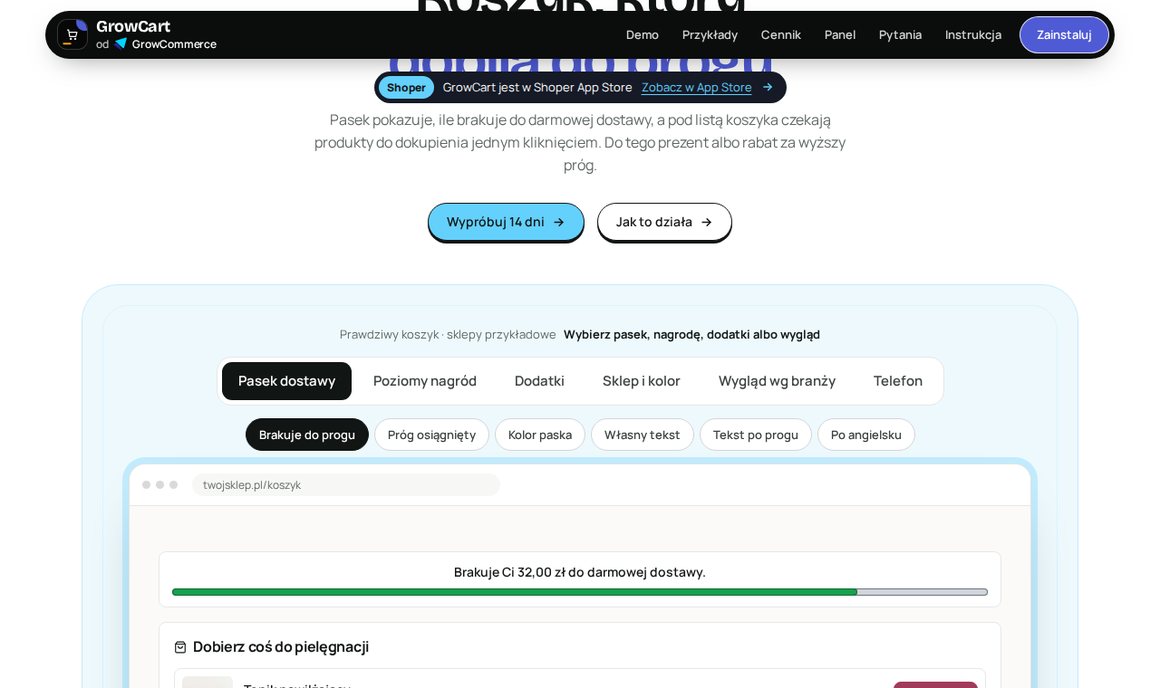The width and height of the screenshot is (1160, 688).
Task: Click the GrowCart cart logo icon
Action: 72,35
